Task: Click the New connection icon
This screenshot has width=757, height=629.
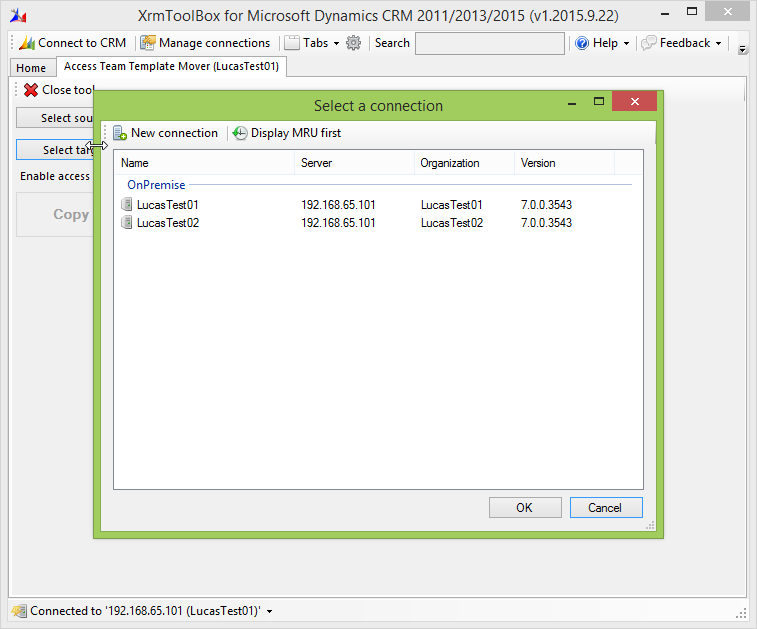Action: point(120,133)
